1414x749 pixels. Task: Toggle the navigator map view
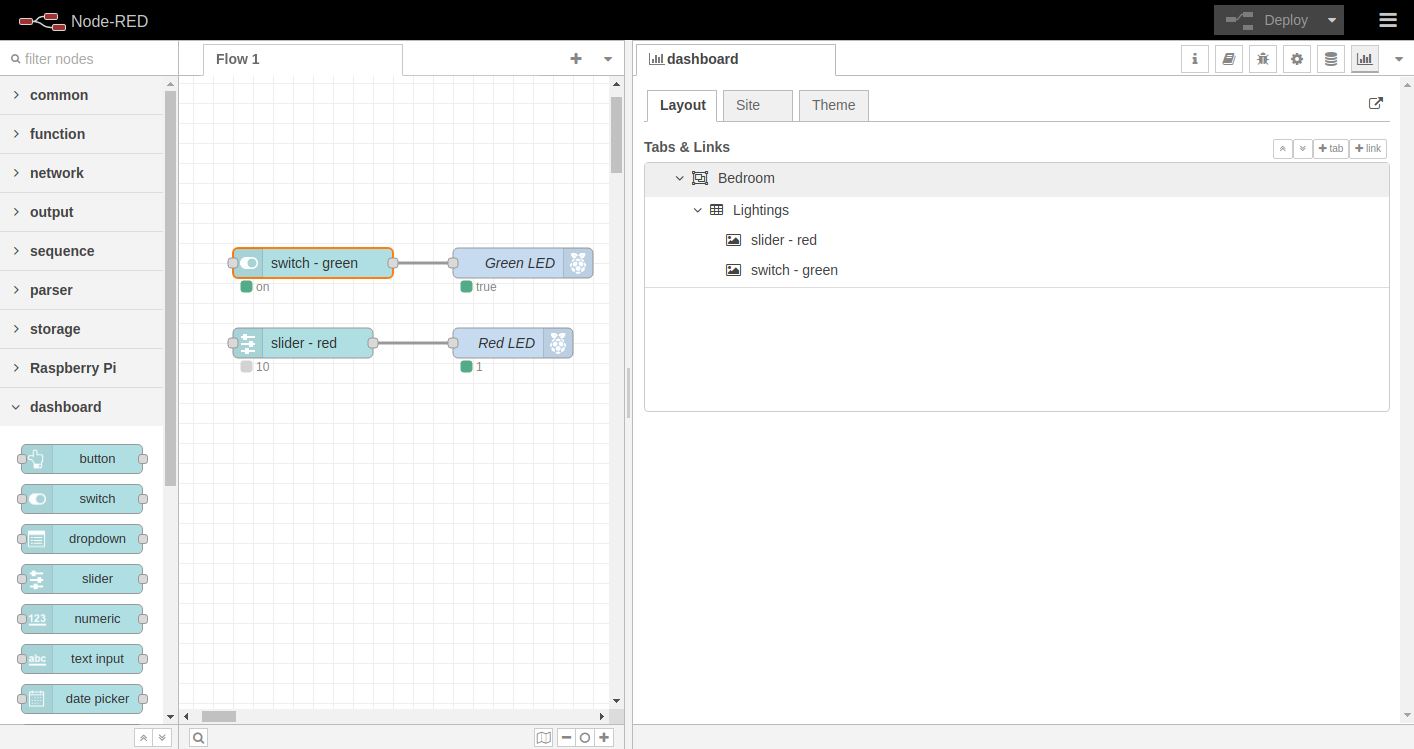click(x=543, y=738)
